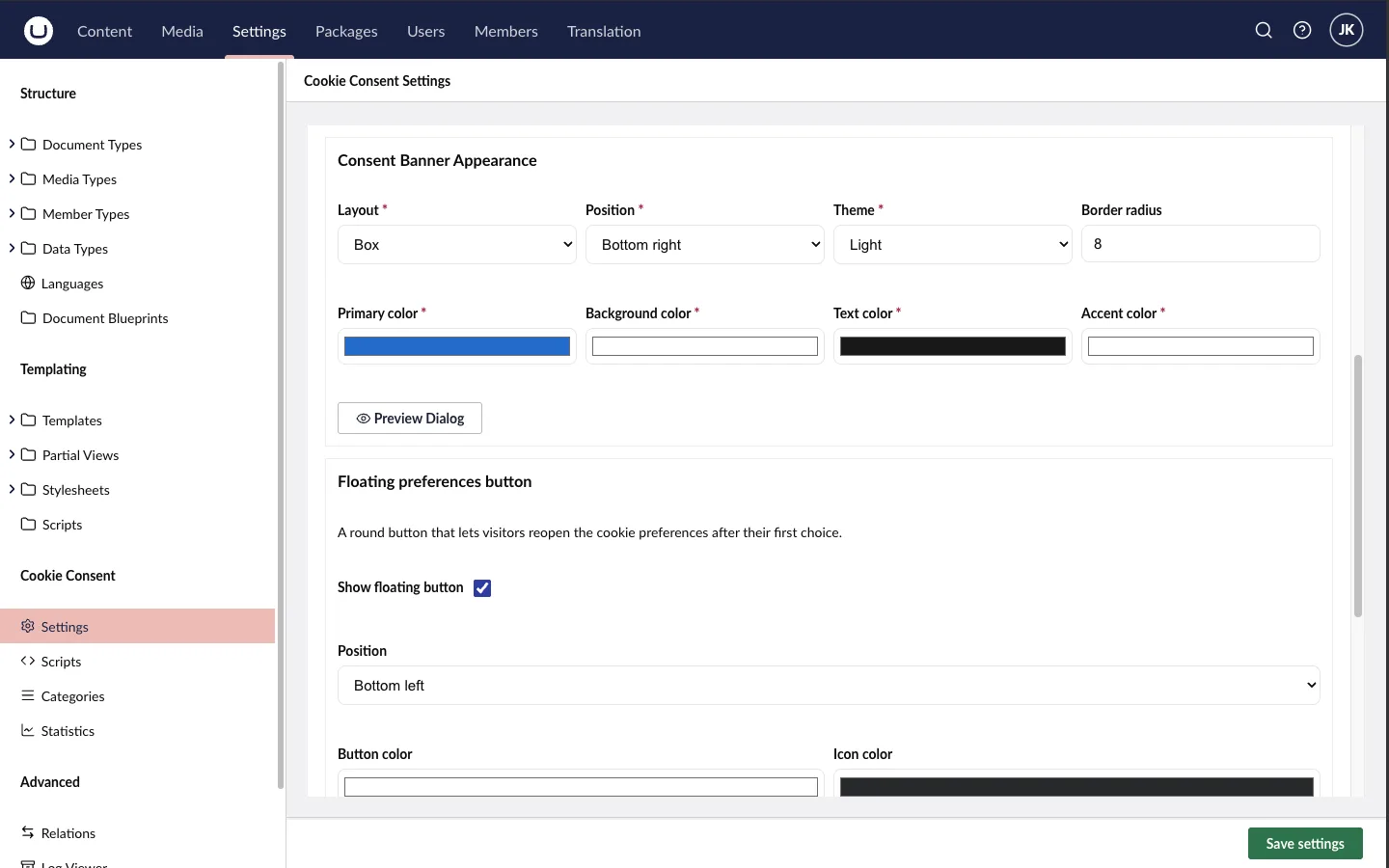Open the floating button Position dropdown
The height and width of the screenshot is (868, 1389).
click(x=829, y=686)
